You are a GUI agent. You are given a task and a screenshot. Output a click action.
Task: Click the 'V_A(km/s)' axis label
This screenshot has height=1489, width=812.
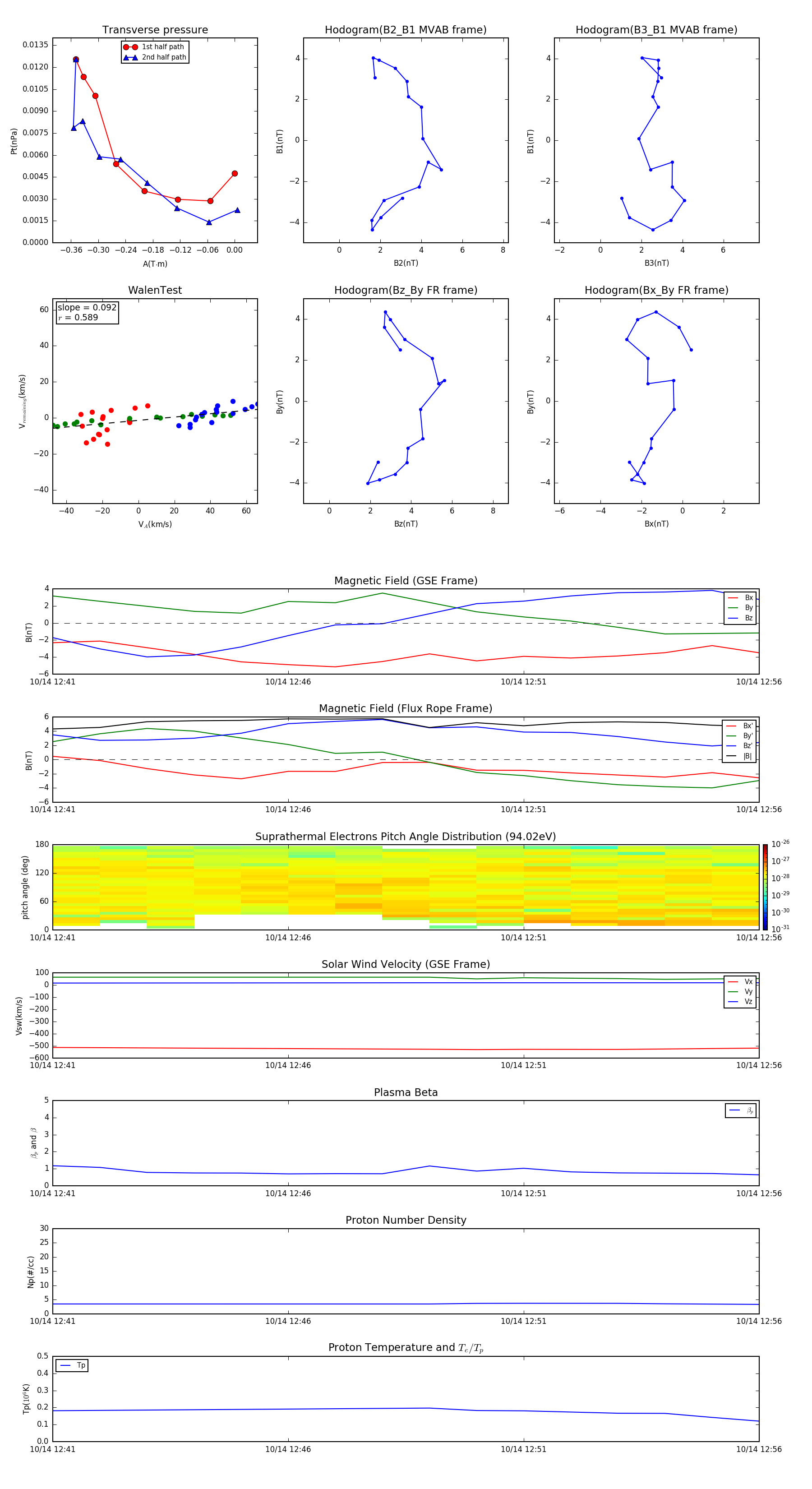155,524
